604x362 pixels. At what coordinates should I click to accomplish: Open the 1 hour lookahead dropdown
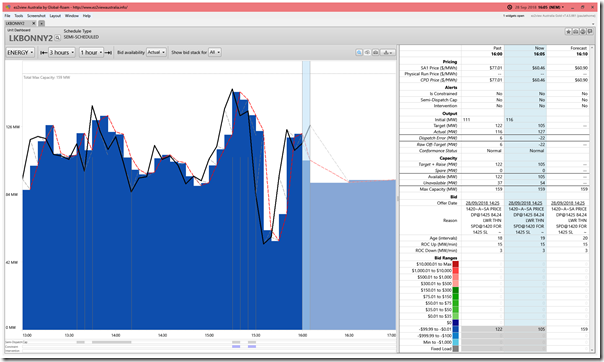[x=92, y=52]
